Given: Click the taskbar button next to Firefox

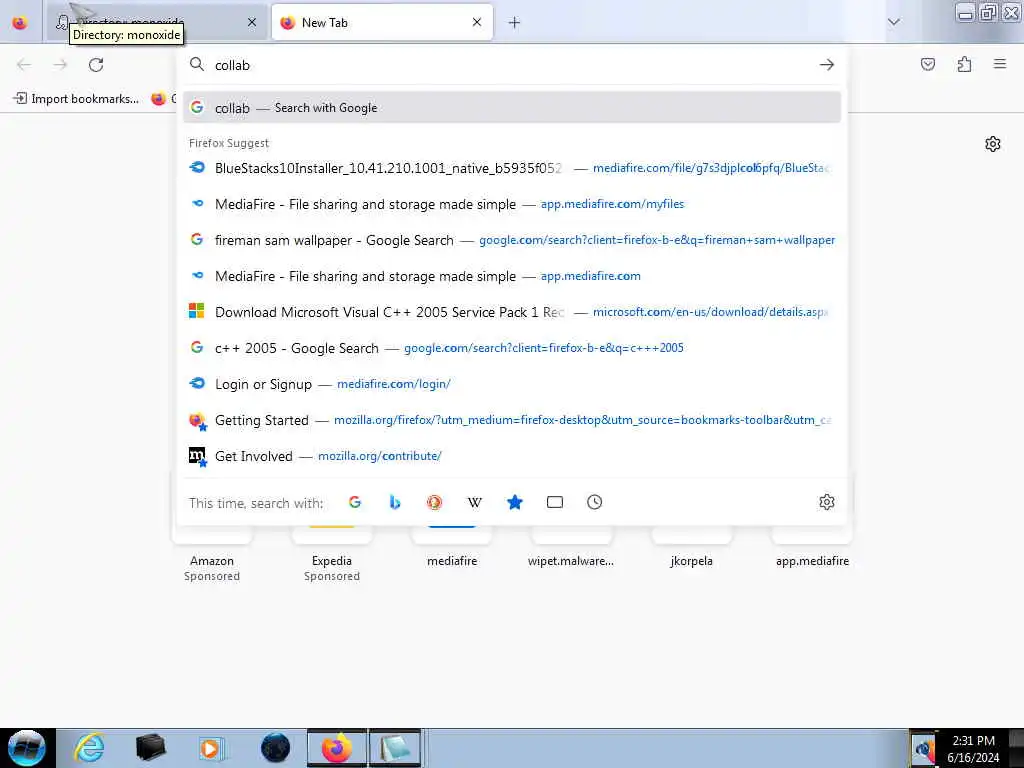Looking at the screenshot, I should pyautogui.click(x=395, y=748).
